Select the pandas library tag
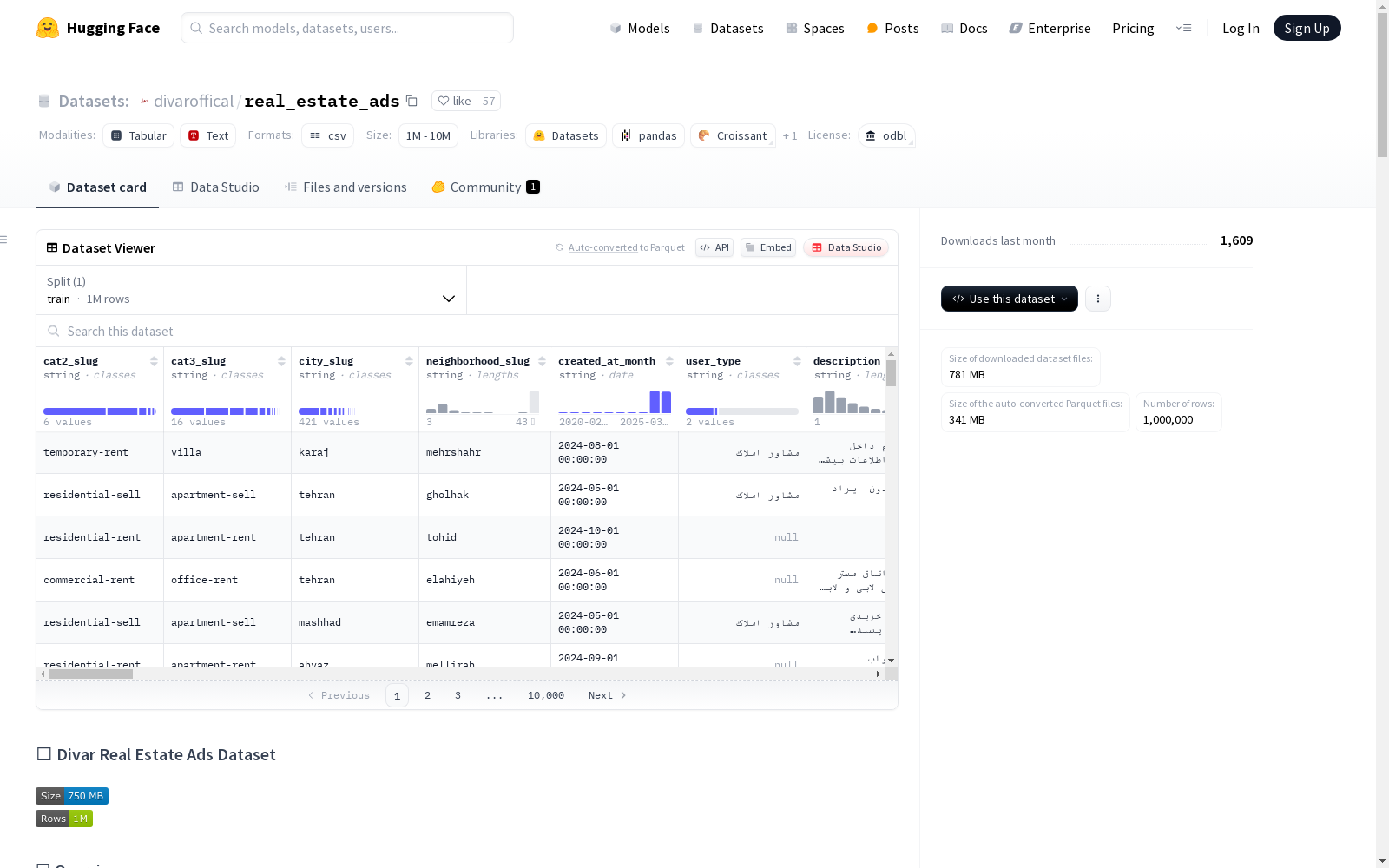 [x=648, y=135]
